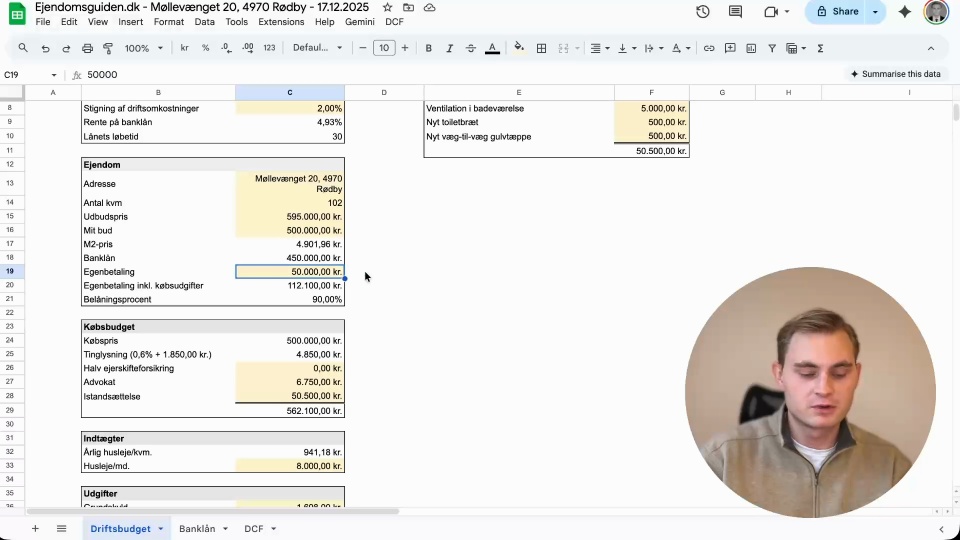
Task: Create a filter
Action: point(772,48)
